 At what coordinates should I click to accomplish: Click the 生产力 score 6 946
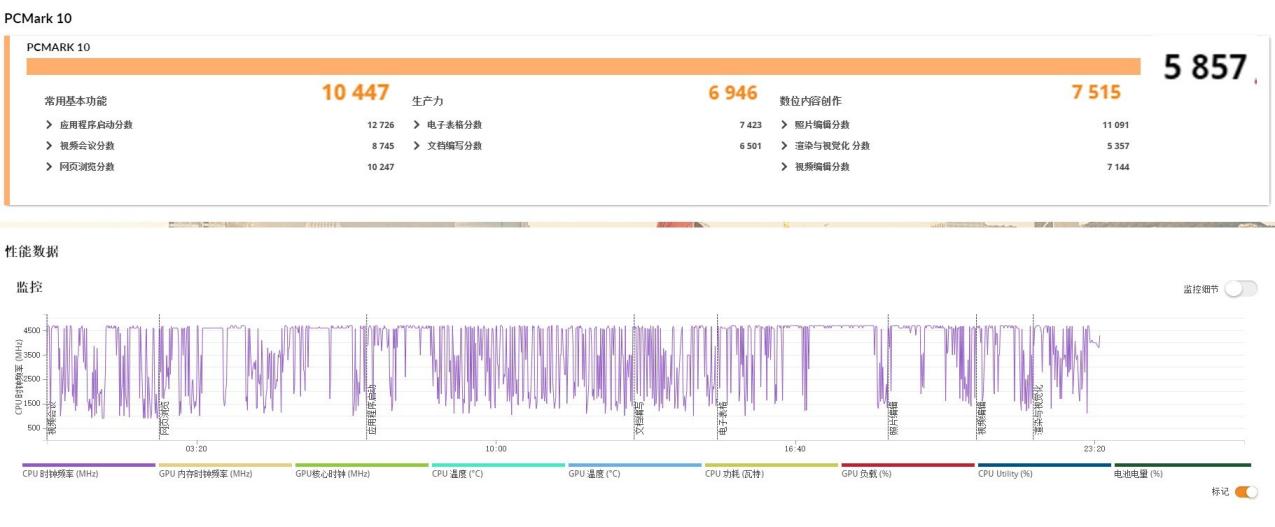click(733, 92)
